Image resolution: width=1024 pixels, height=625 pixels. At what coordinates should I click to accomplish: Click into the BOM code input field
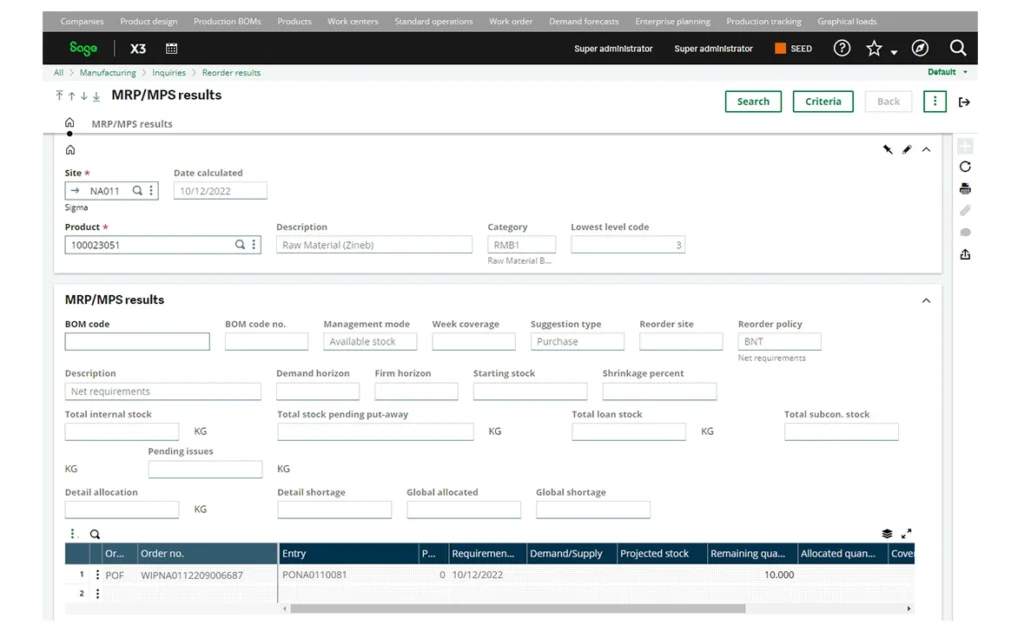[137, 342]
